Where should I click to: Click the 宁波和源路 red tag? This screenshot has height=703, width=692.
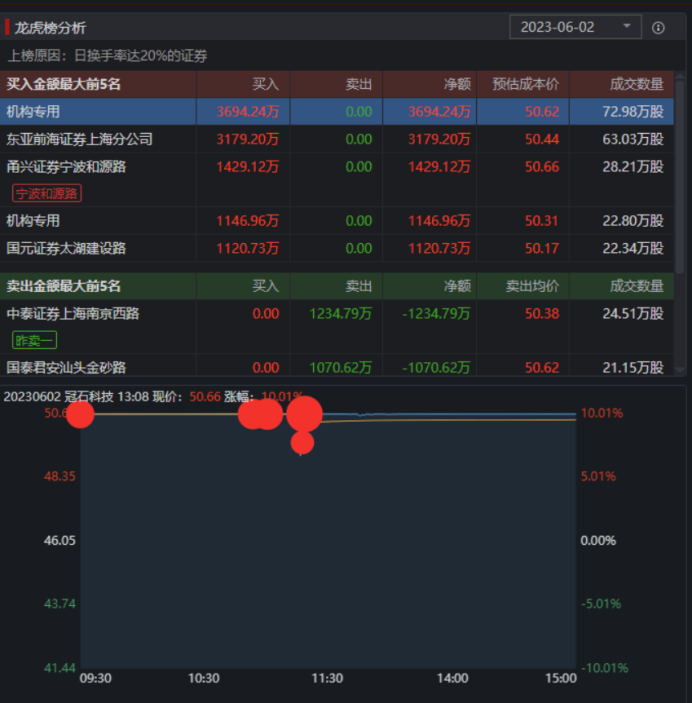47,193
